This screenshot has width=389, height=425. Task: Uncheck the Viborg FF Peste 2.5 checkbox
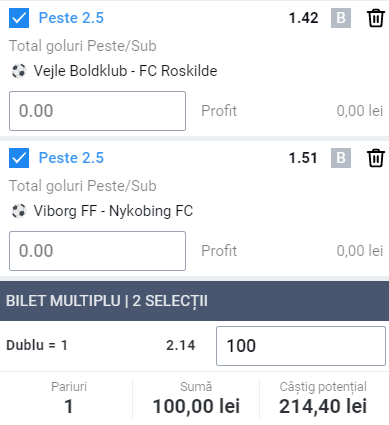pos(19,158)
